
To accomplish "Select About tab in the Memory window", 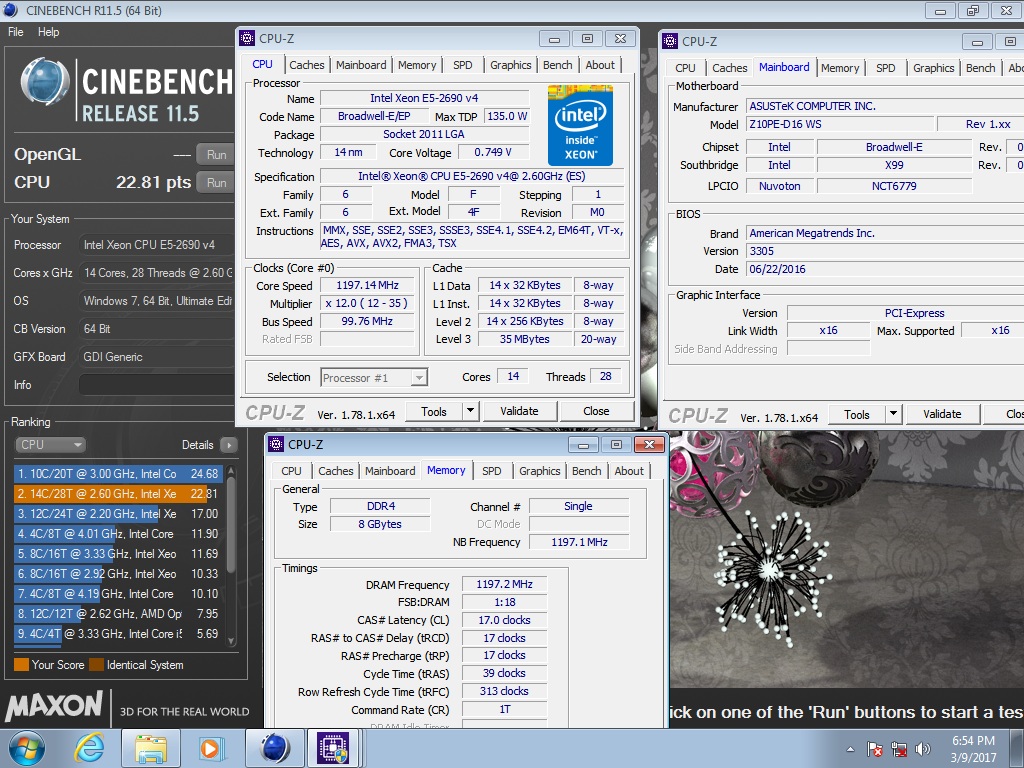I will (629, 471).
